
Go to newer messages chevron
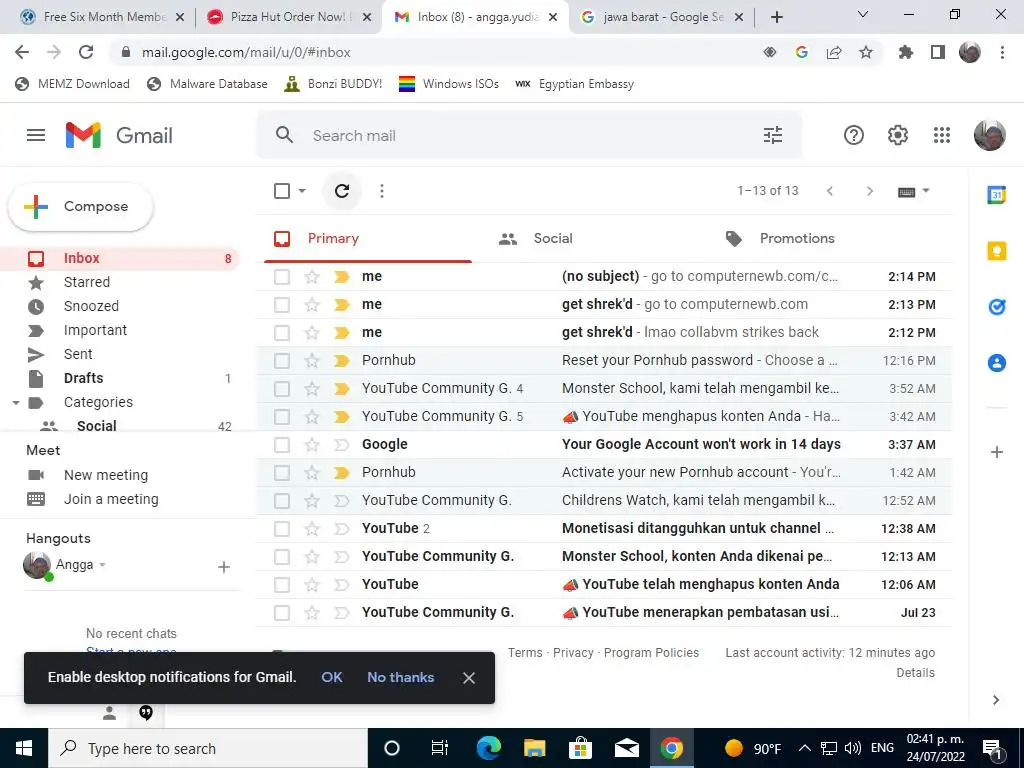tap(830, 191)
